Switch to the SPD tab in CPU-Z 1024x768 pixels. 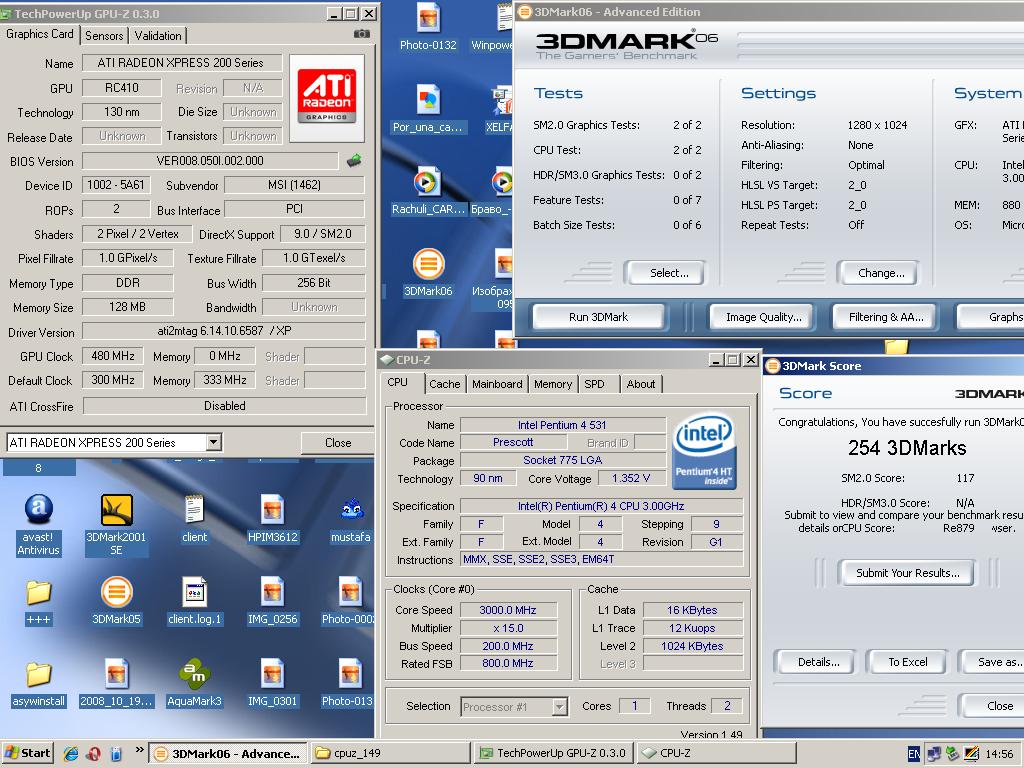coord(594,384)
